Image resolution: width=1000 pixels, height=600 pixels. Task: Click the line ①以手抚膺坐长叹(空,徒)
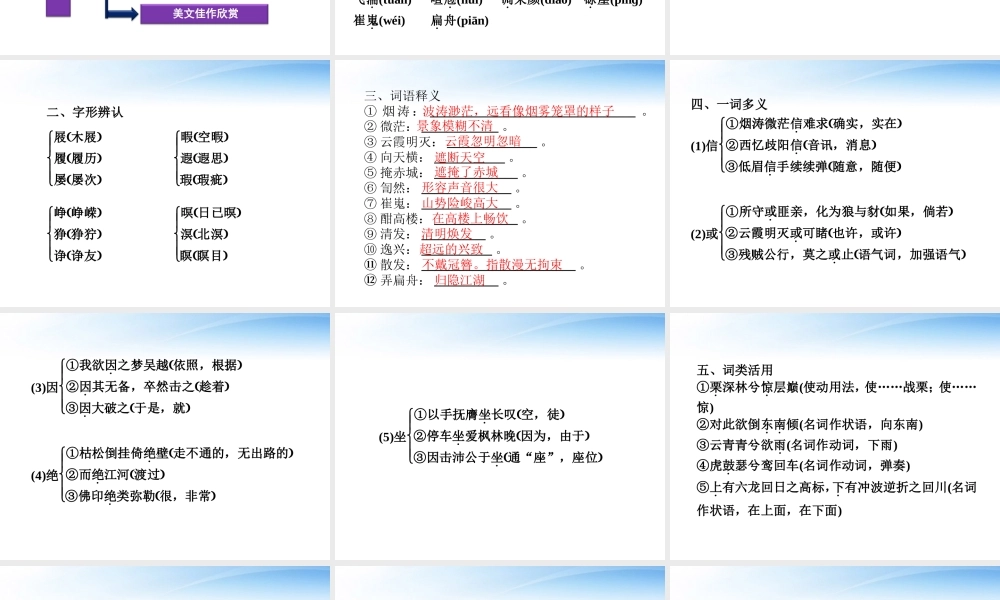[x=489, y=414]
